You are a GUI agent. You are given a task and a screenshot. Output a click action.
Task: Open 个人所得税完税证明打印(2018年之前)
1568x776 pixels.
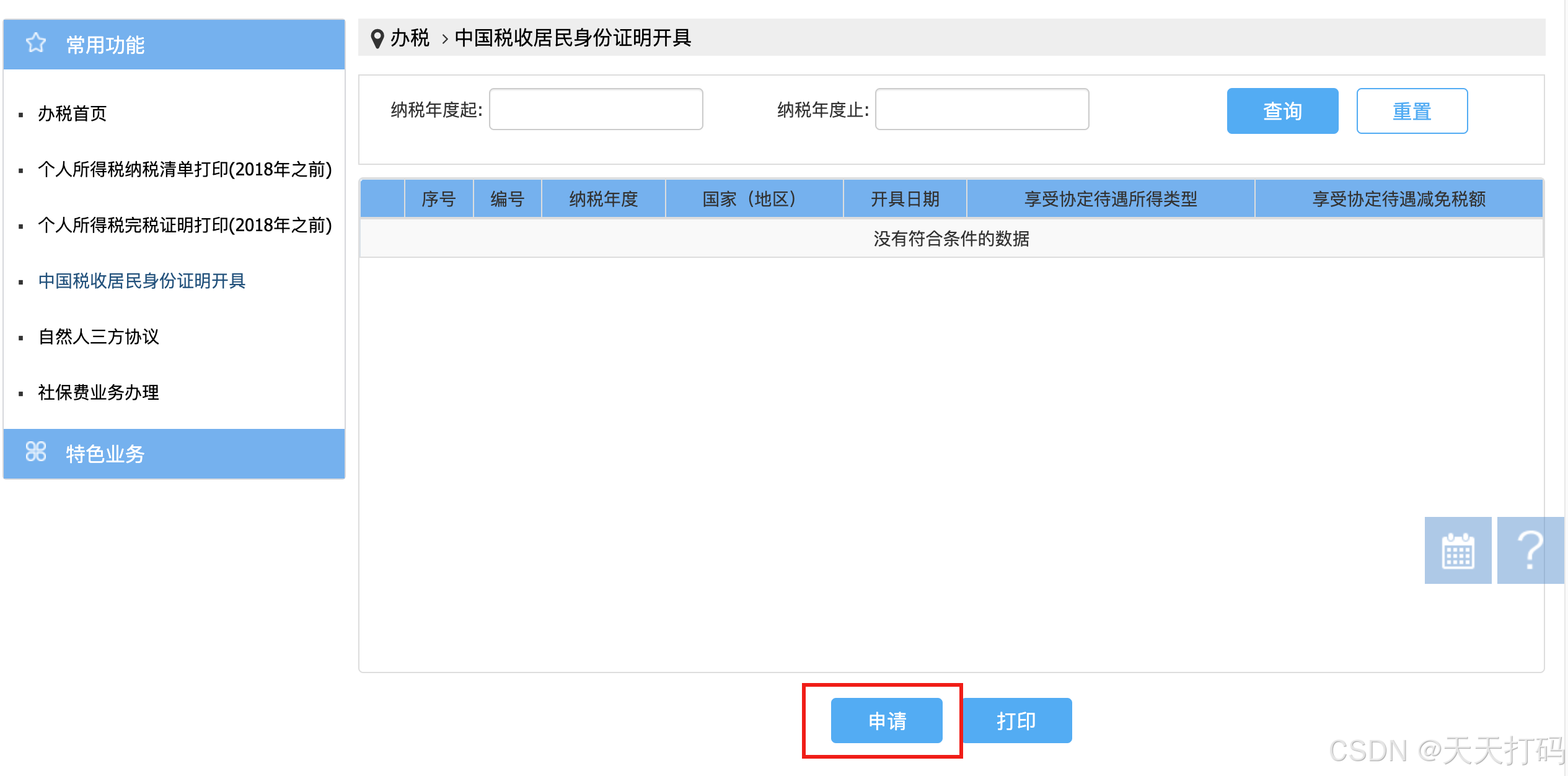[x=185, y=225]
